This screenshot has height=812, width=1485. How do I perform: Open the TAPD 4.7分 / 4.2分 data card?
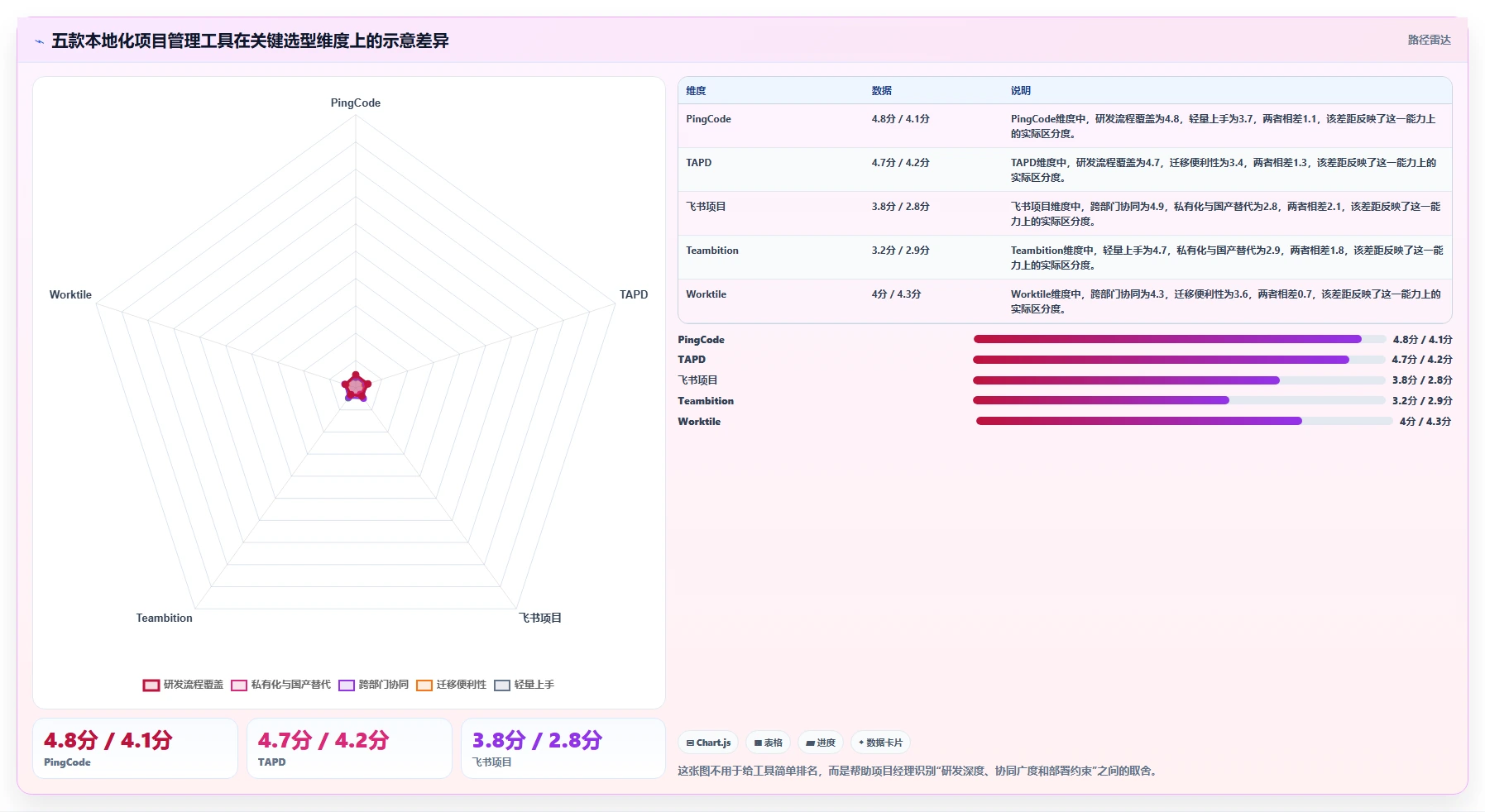349,748
